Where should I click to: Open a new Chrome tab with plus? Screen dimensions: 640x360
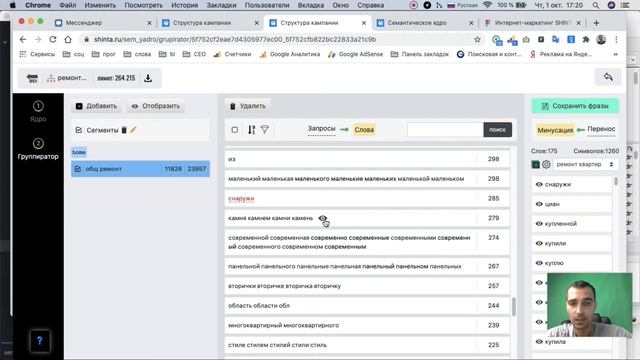(x=596, y=23)
